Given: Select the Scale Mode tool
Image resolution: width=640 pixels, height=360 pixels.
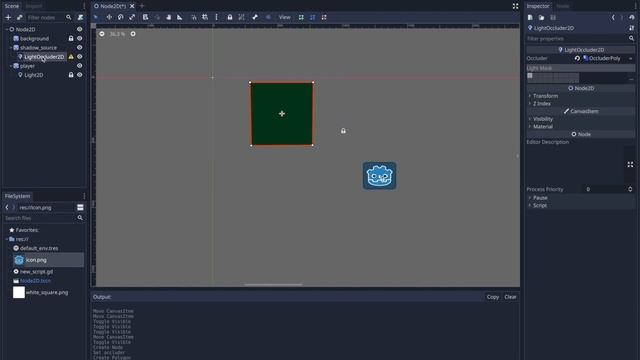Looking at the screenshot, I should point(132,17).
